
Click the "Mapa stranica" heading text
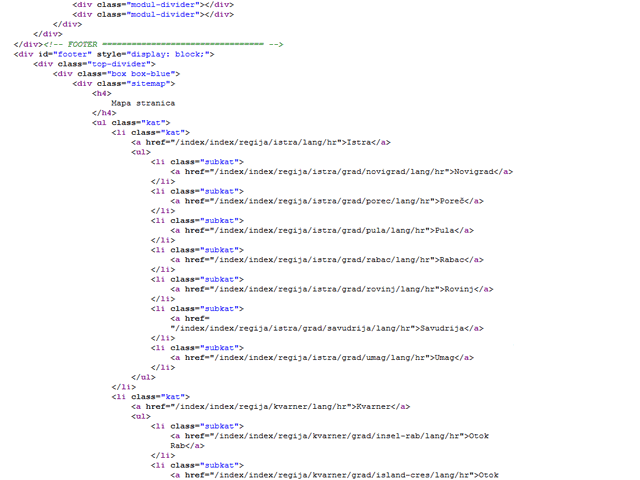pyautogui.click(x=143, y=103)
